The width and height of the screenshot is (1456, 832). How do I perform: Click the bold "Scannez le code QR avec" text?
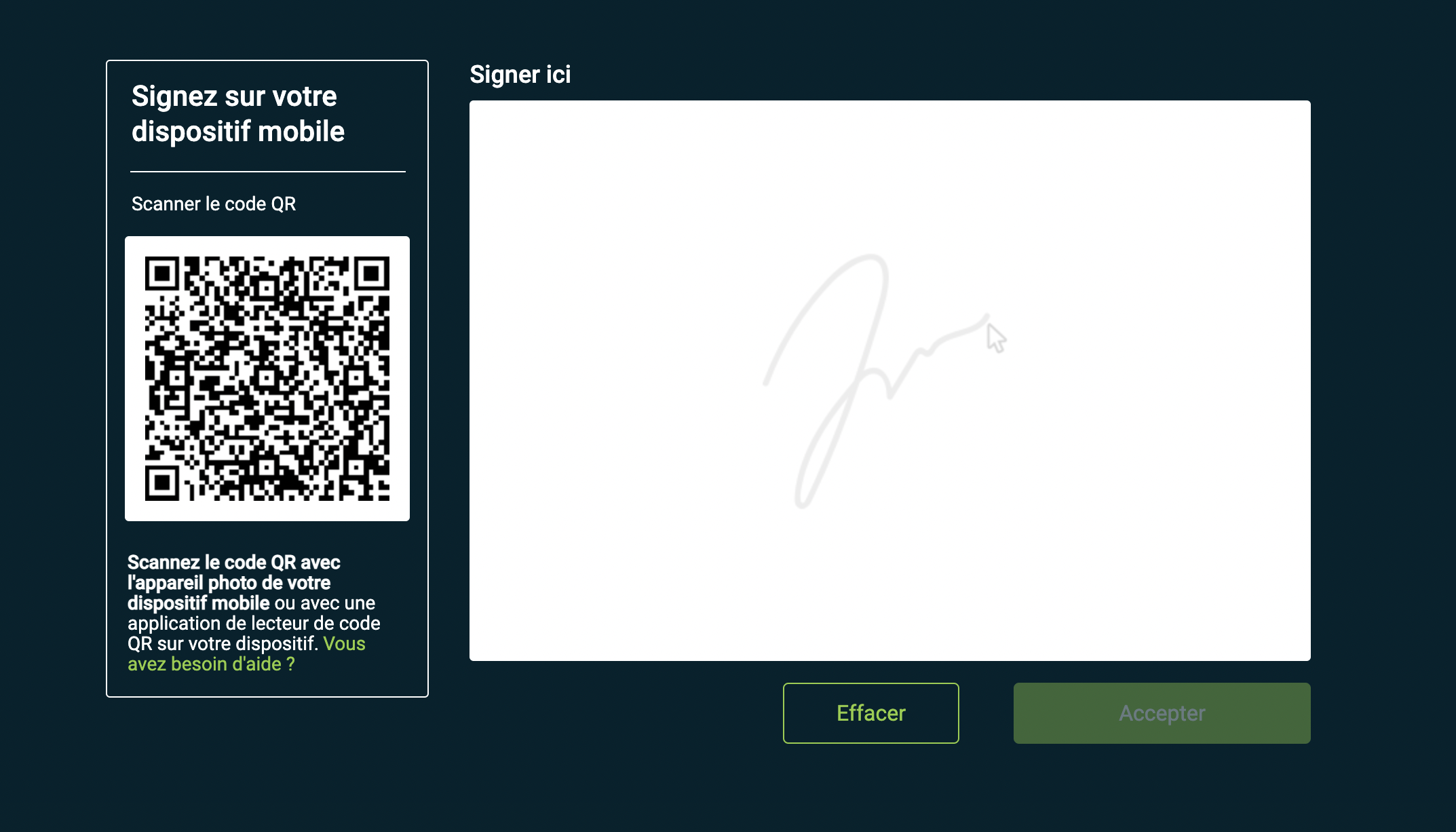click(x=234, y=562)
